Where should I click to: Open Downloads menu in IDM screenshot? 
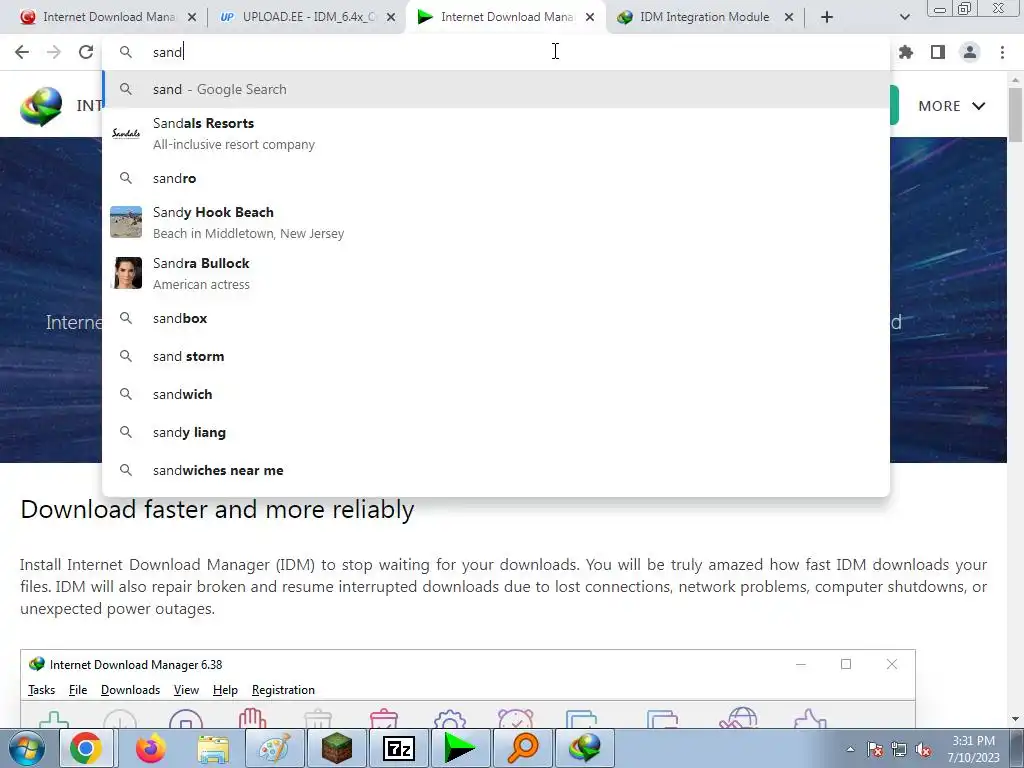131,690
